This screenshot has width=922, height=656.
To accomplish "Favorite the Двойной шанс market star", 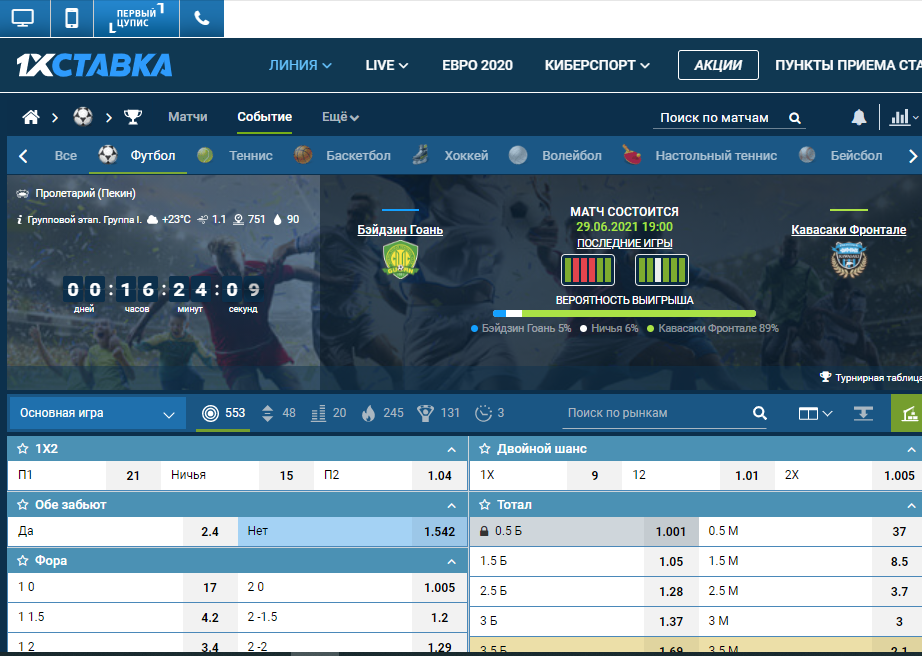I will [485, 449].
